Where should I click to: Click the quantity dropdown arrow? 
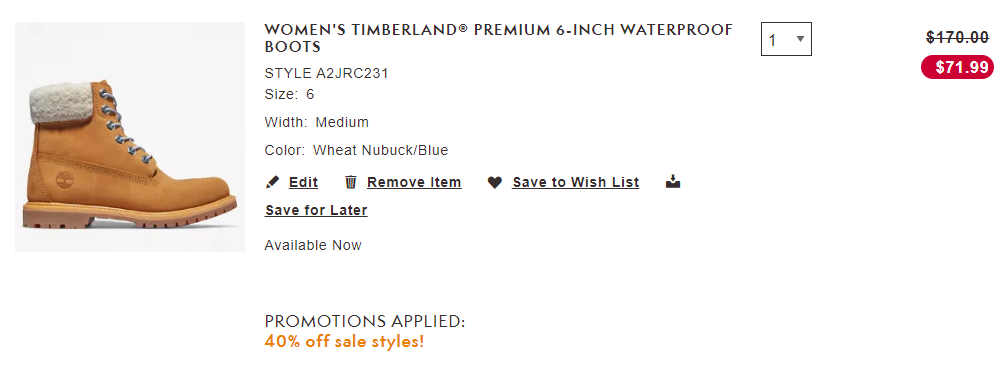point(800,39)
